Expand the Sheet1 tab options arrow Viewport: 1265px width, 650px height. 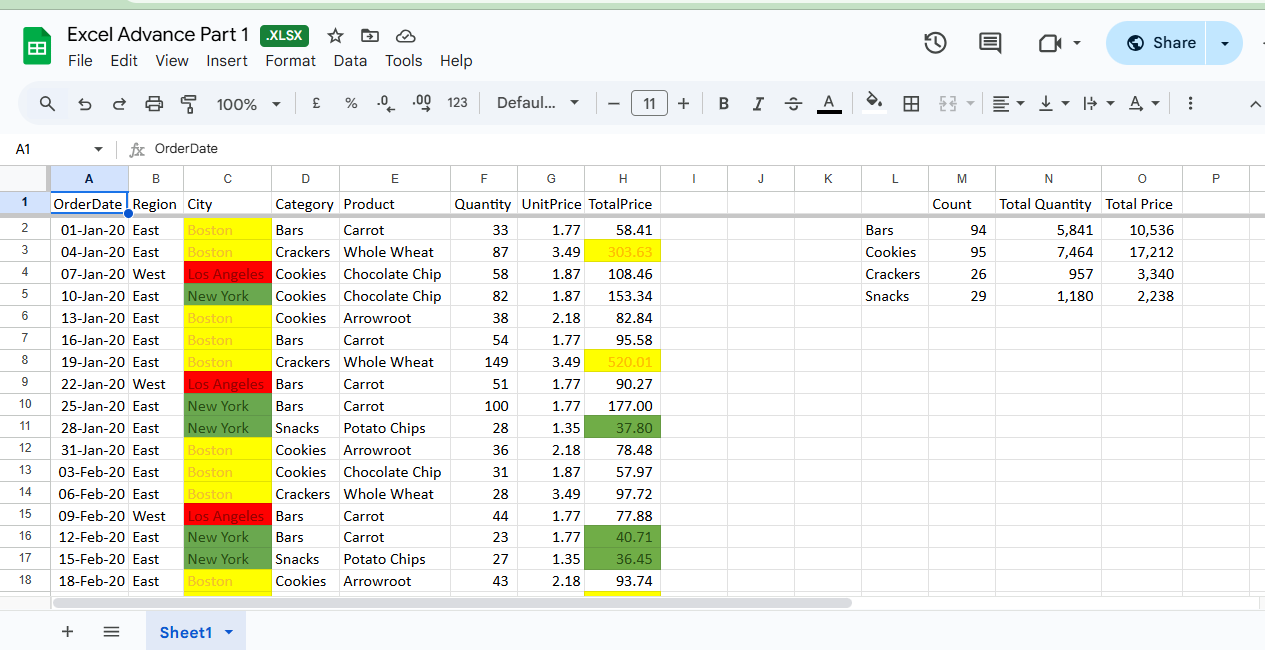tap(229, 632)
